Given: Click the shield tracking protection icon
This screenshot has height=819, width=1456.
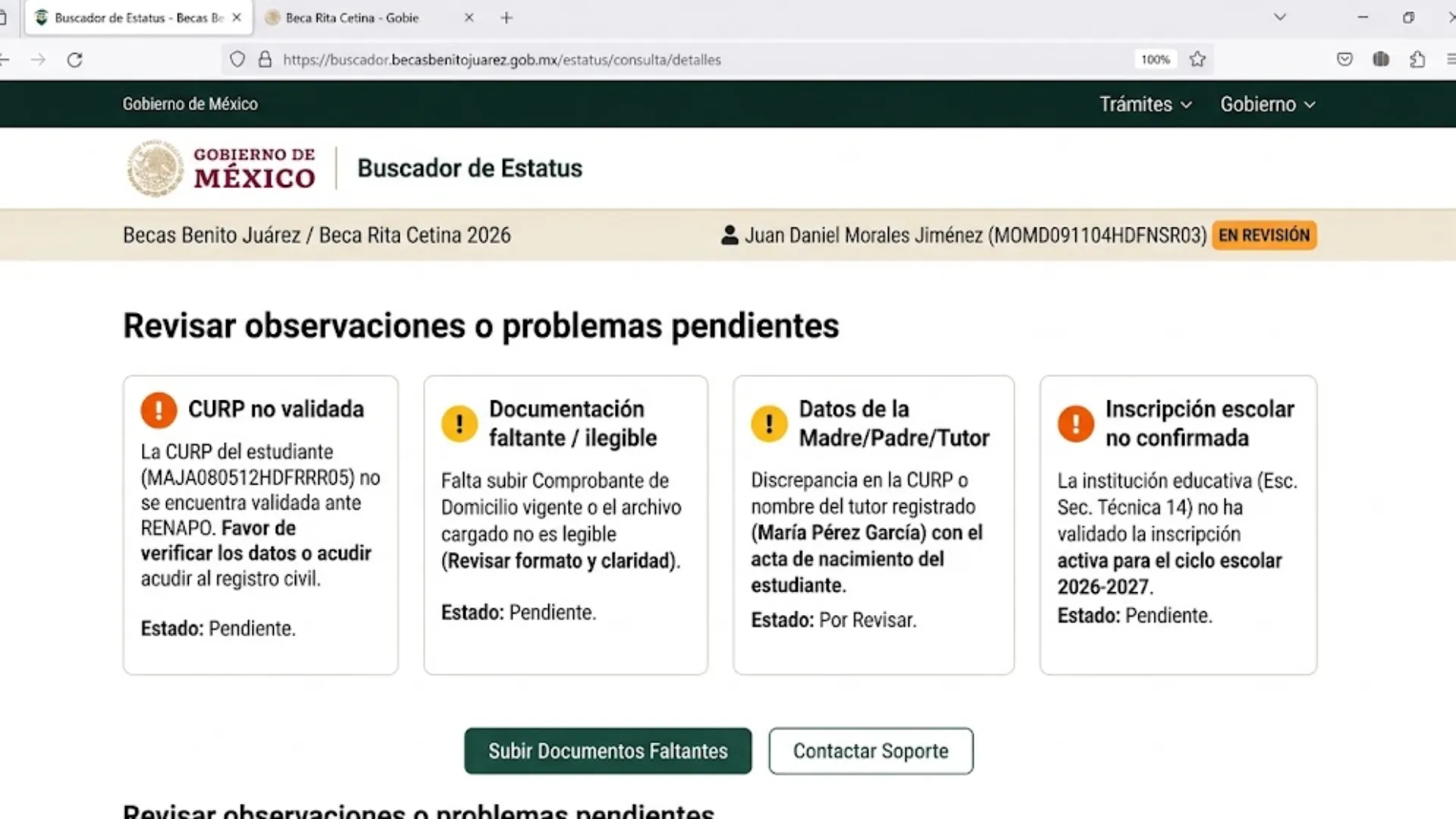Looking at the screenshot, I should coord(237,59).
